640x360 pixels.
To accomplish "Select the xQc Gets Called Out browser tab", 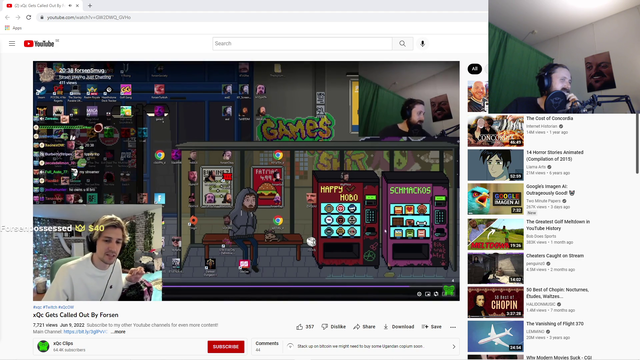I will [41, 6].
